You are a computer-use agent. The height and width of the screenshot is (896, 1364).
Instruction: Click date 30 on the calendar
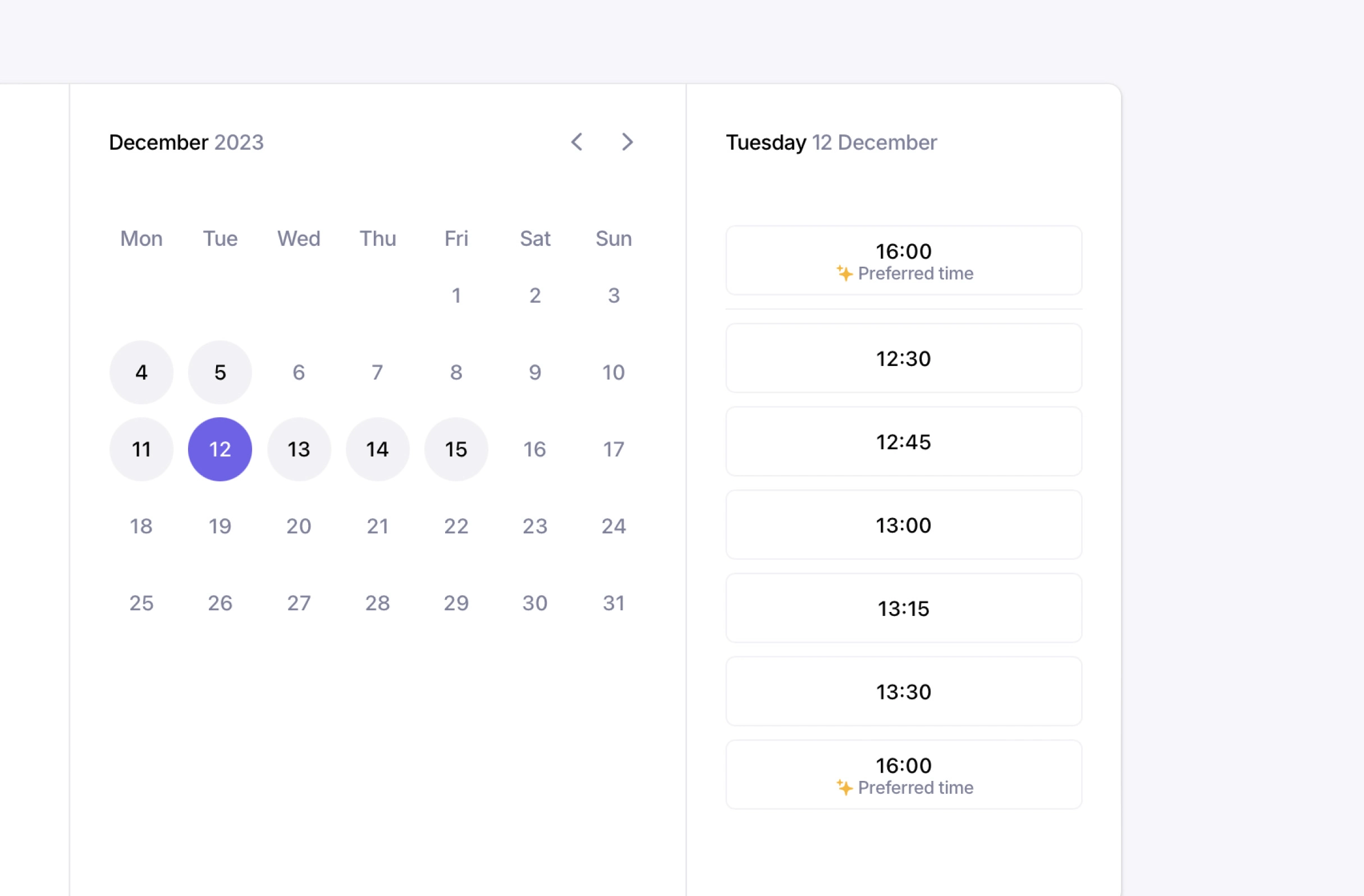(535, 603)
